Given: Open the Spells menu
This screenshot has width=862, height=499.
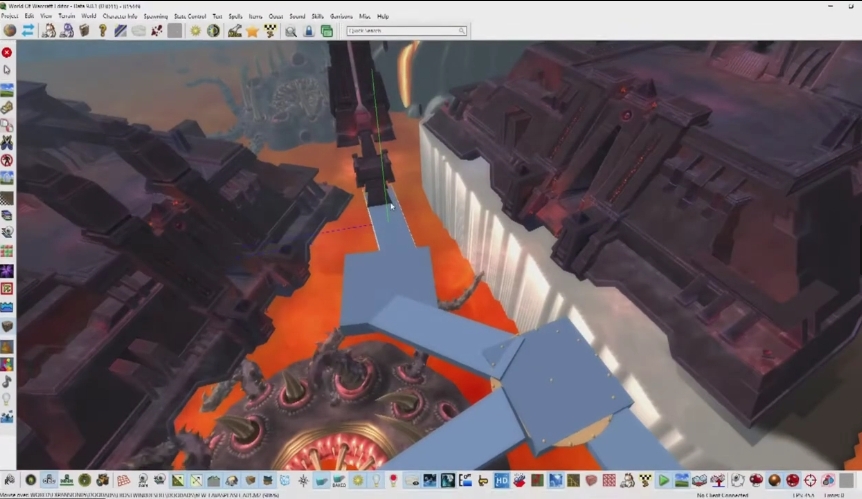Looking at the screenshot, I should click(235, 16).
